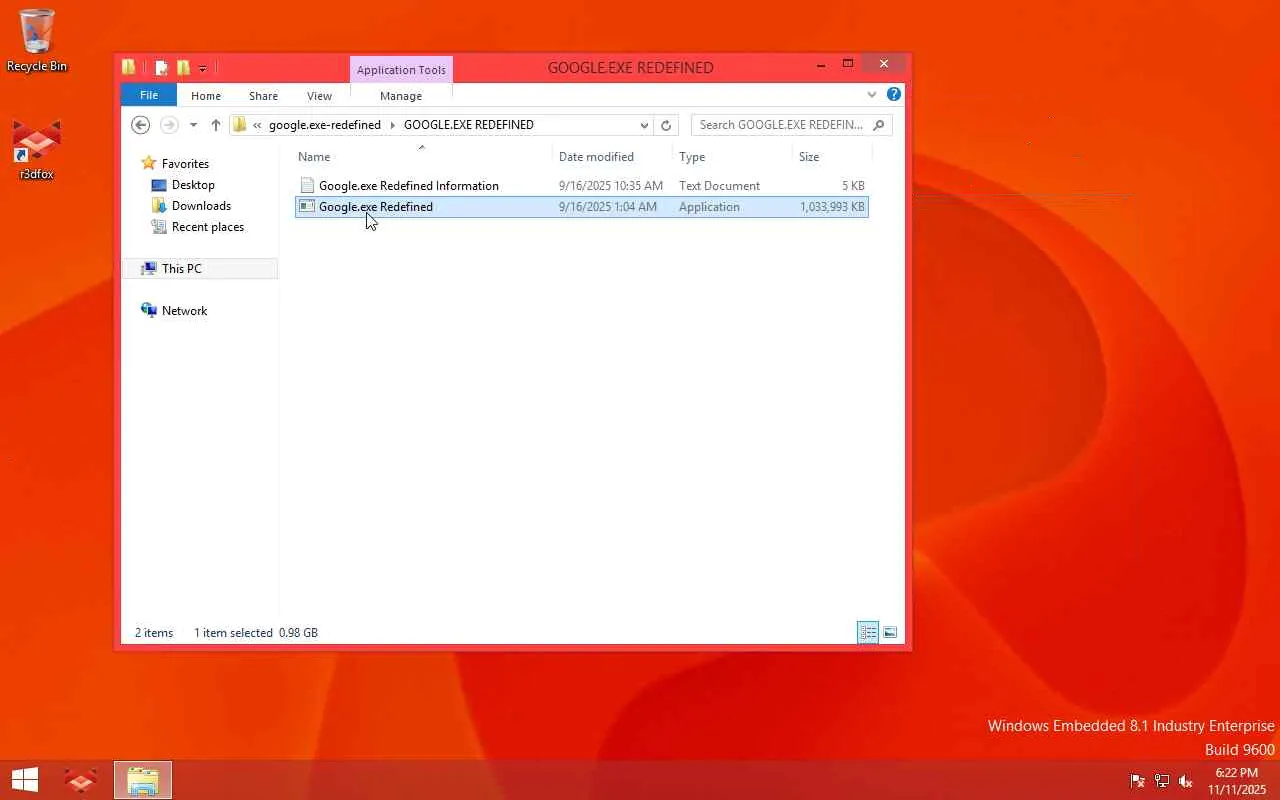1280x800 pixels.
Task: Click the New folder quick access icon
Action: (183, 68)
